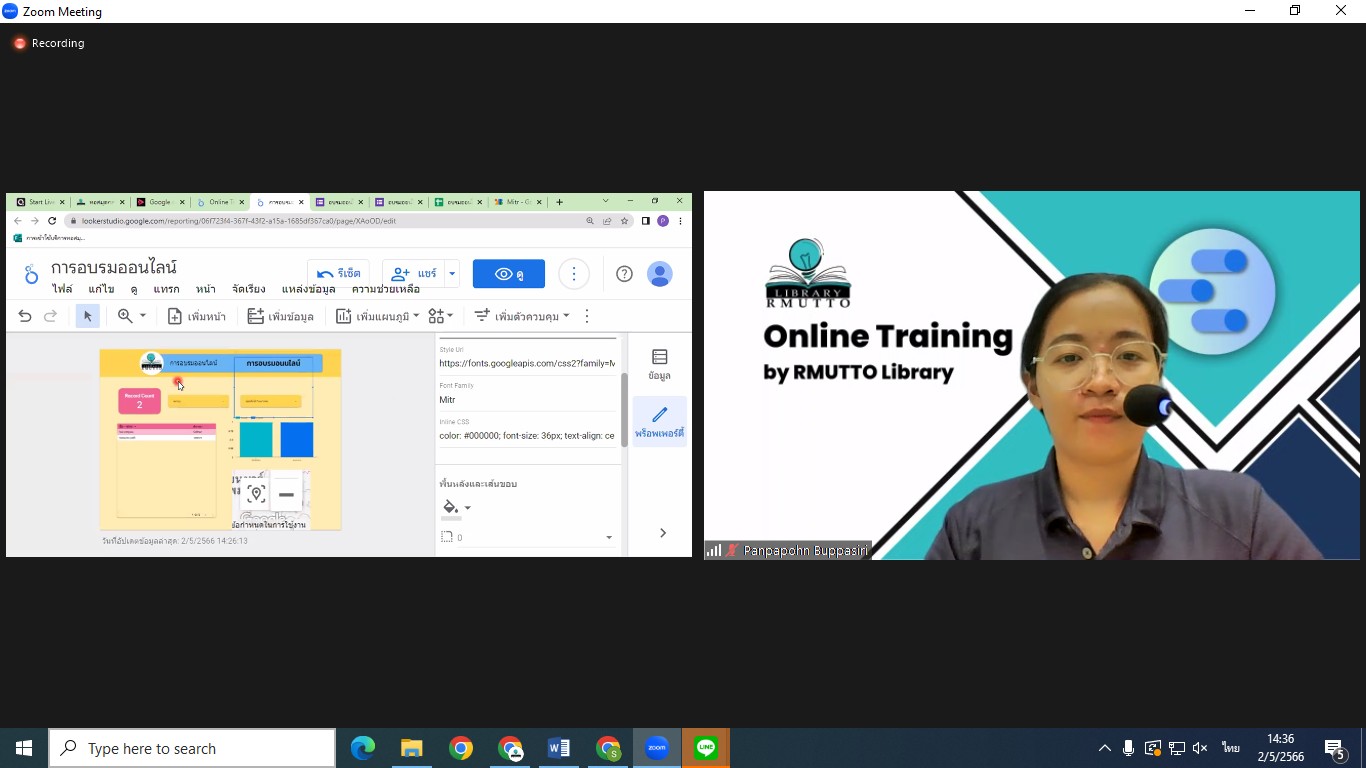The height and width of the screenshot is (768, 1366).
Task: Open the เพิ่มตัวควบคุม (add control) dropdown
Action: click(521, 316)
